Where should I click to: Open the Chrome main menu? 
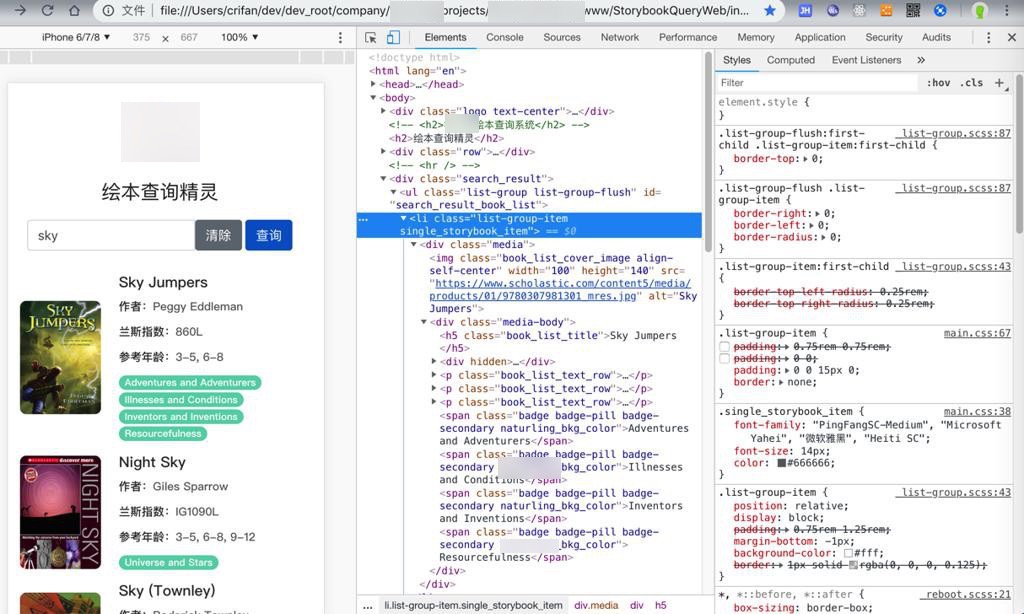[1006, 10]
